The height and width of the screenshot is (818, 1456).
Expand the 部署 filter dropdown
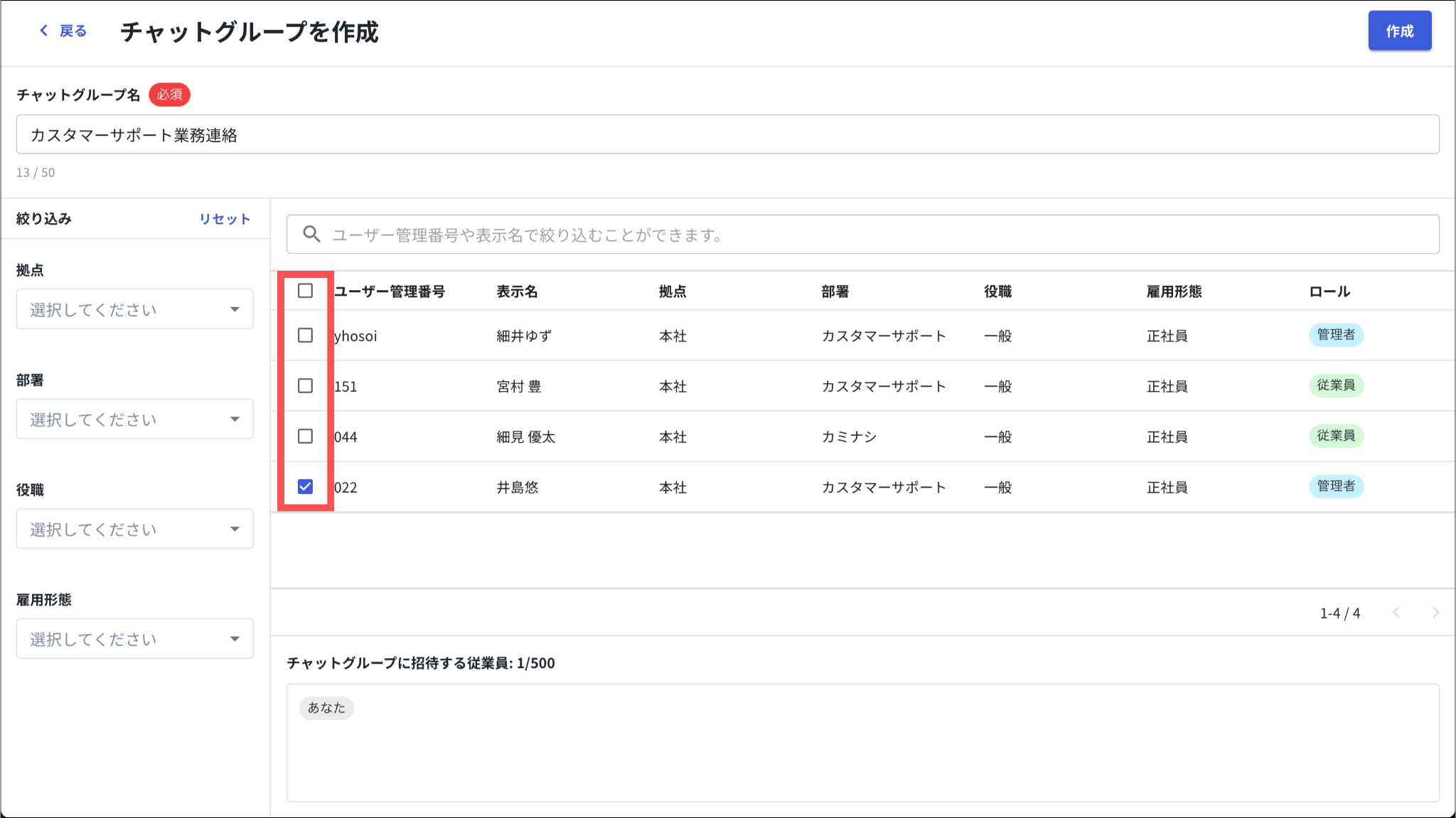click(134, 419)
